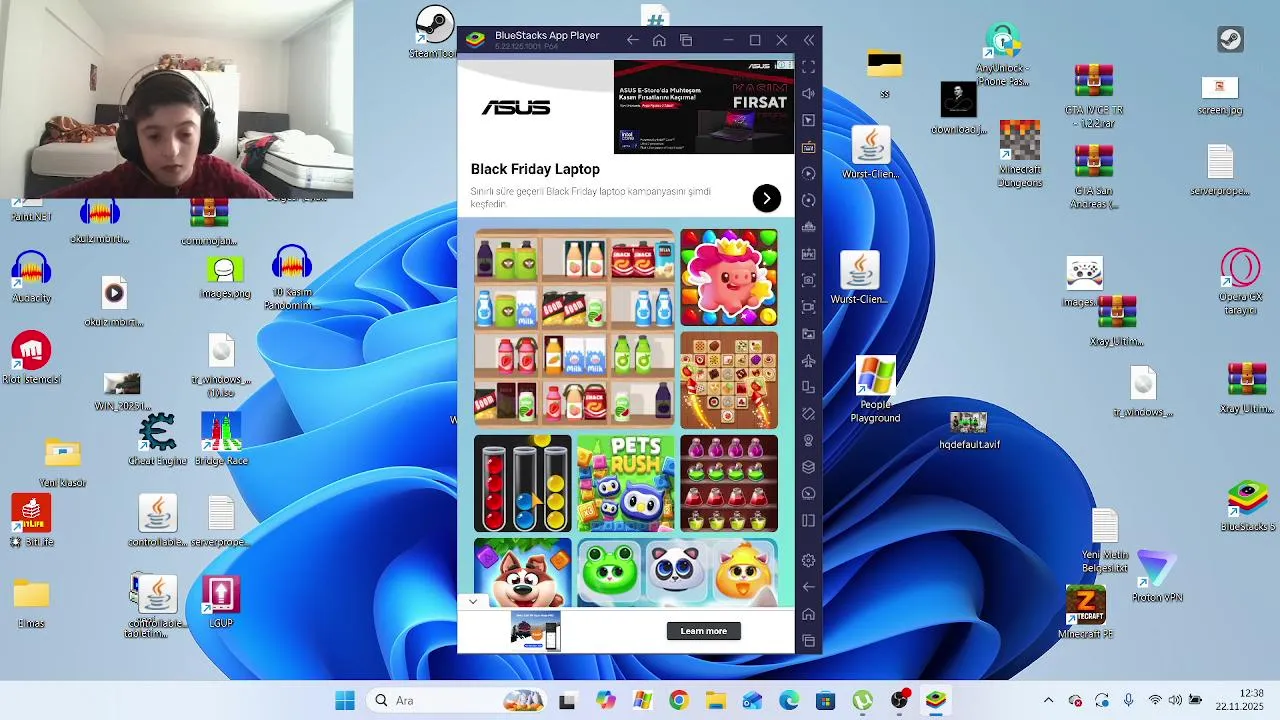Start screen recording from the sidebar icon
1280x720 pixels.
tap(808, 307)
